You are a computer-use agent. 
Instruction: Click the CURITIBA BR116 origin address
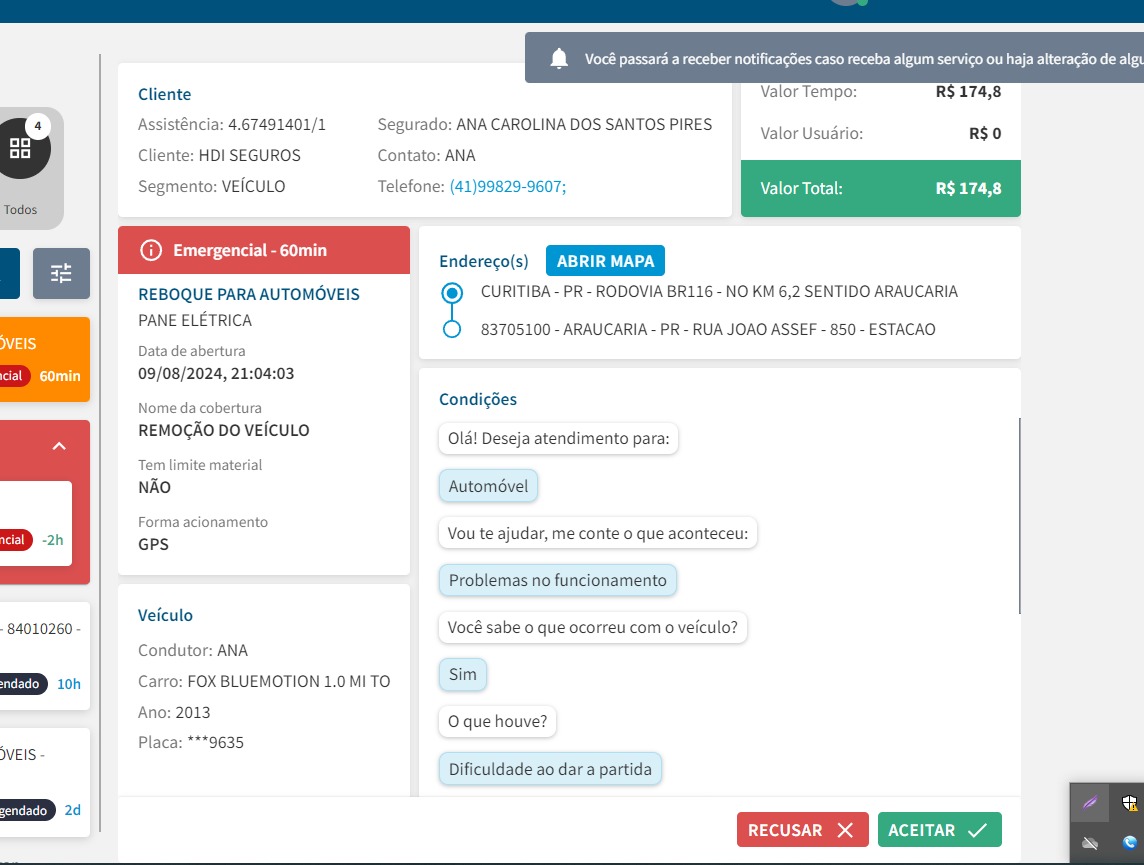click(x=719, y=292)
